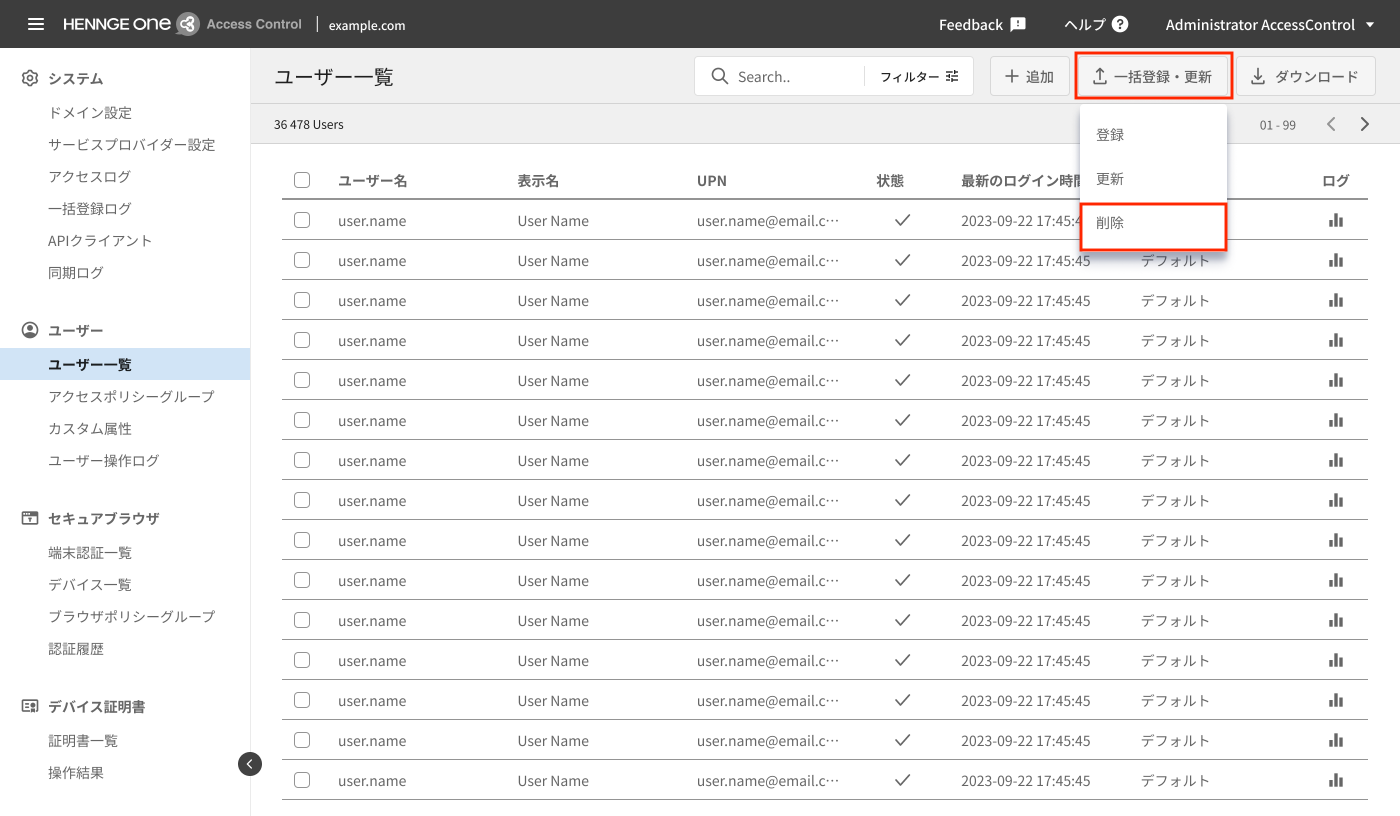Screen dimensions: 1400x816
Task: Expand the Administrator AccessControl account dropdown
Action: pos(1270,24)
